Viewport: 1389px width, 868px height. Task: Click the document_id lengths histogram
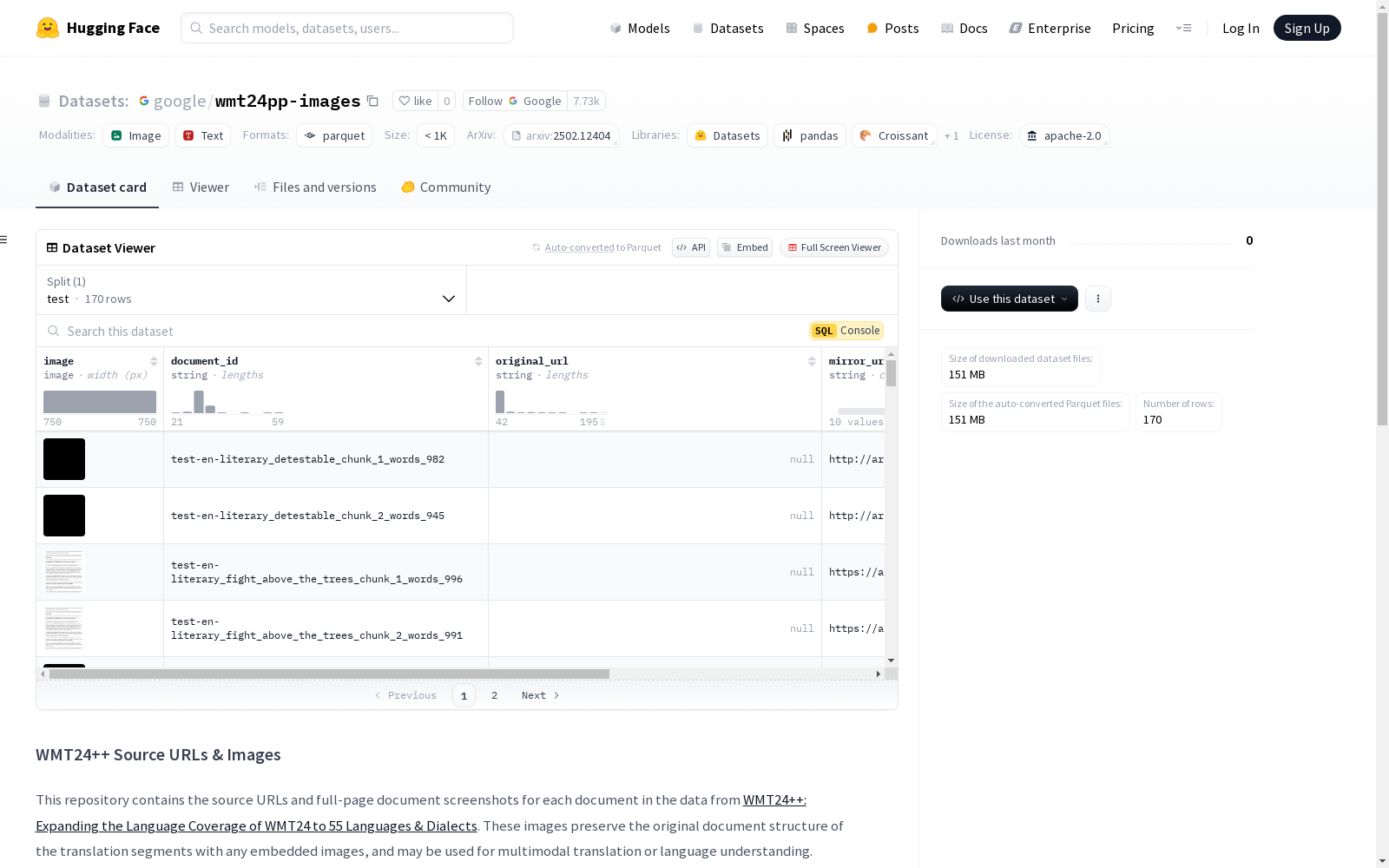(227, 402)
